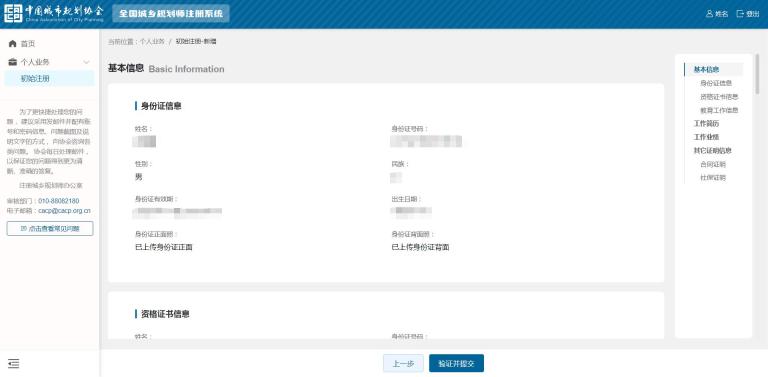The image size is (768, 377).
Task: Open 点击查看常见问题 button
Action: 50,229
